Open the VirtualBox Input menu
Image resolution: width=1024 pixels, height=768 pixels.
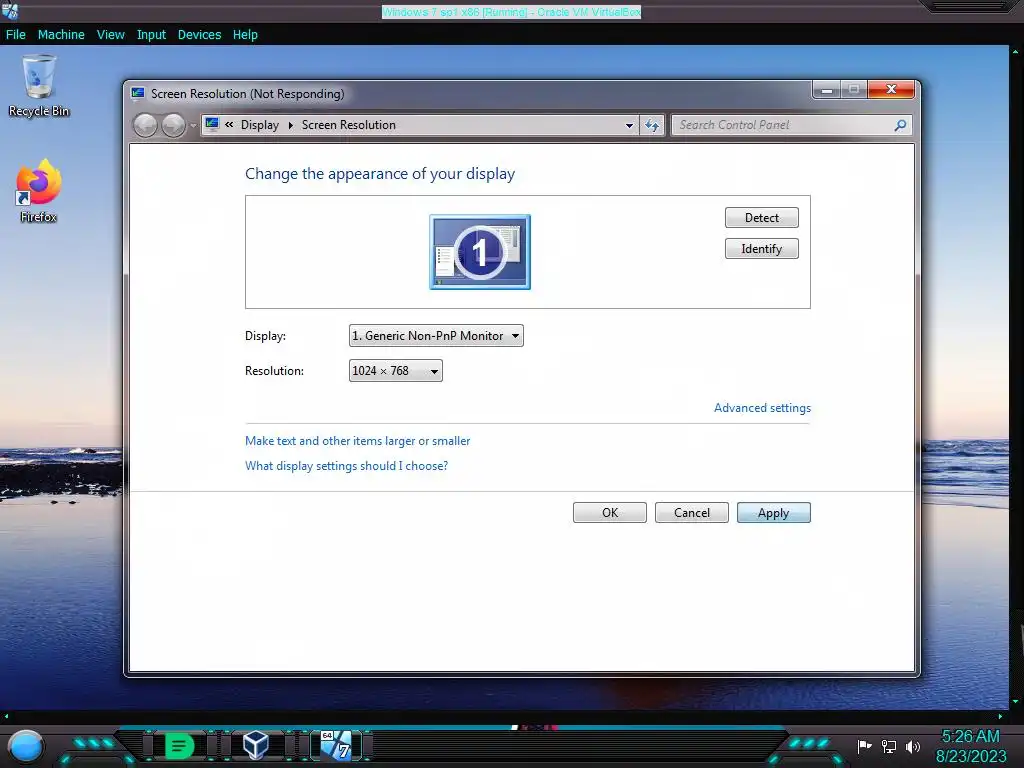pyautogui.click(x=151, y=35)
